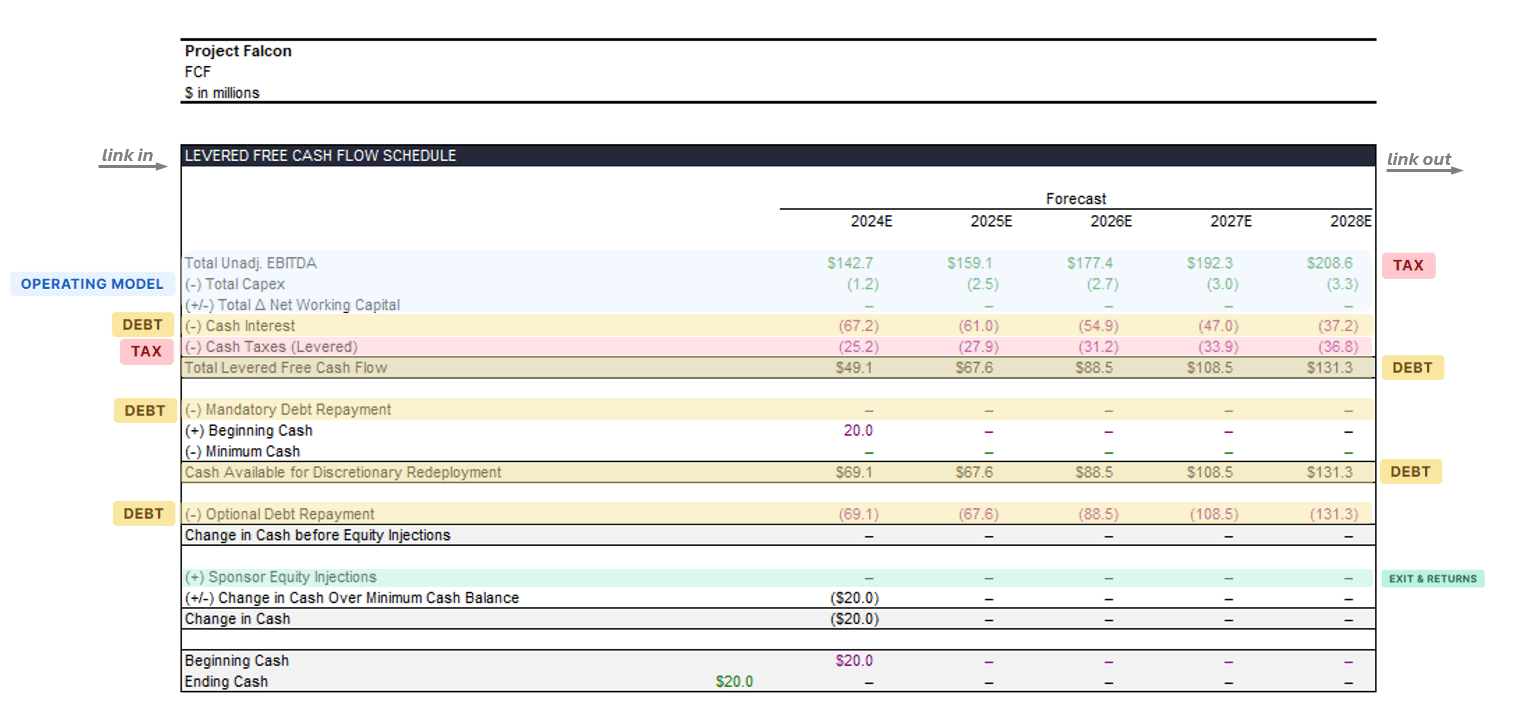Click the green $20.0 Ending Cash value
Viewport: 1523px width, 717px height.
tap(734, 682)
